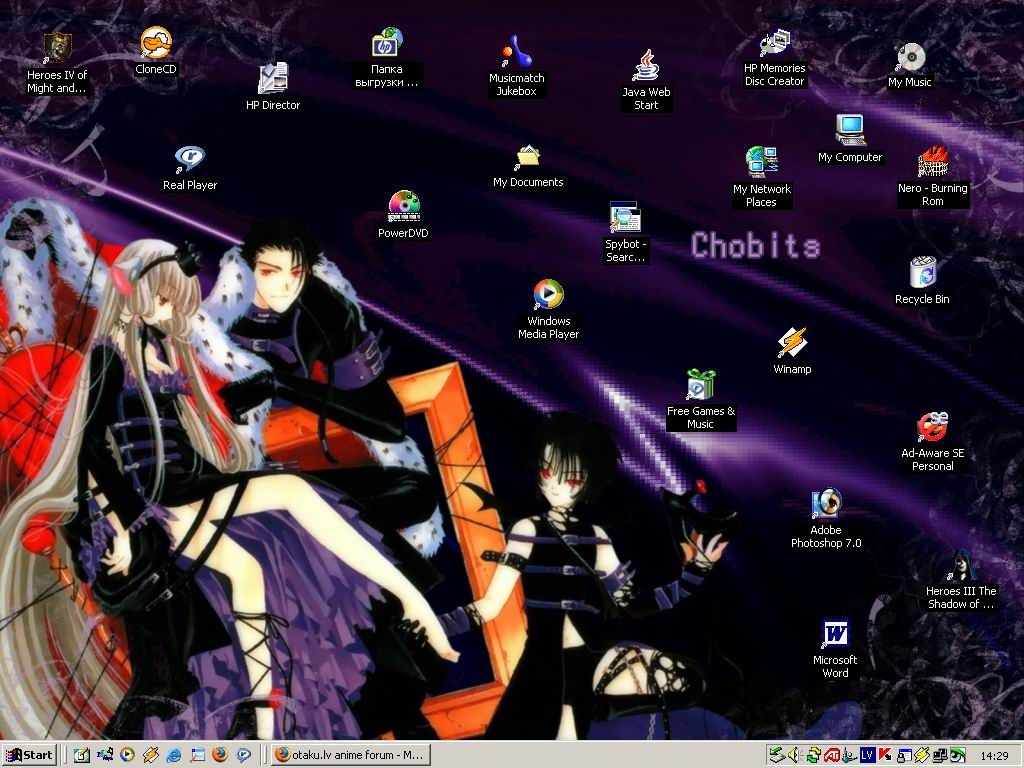1024x768 pixels.
Task: Open My Network Places
Action: click(761, 177)
